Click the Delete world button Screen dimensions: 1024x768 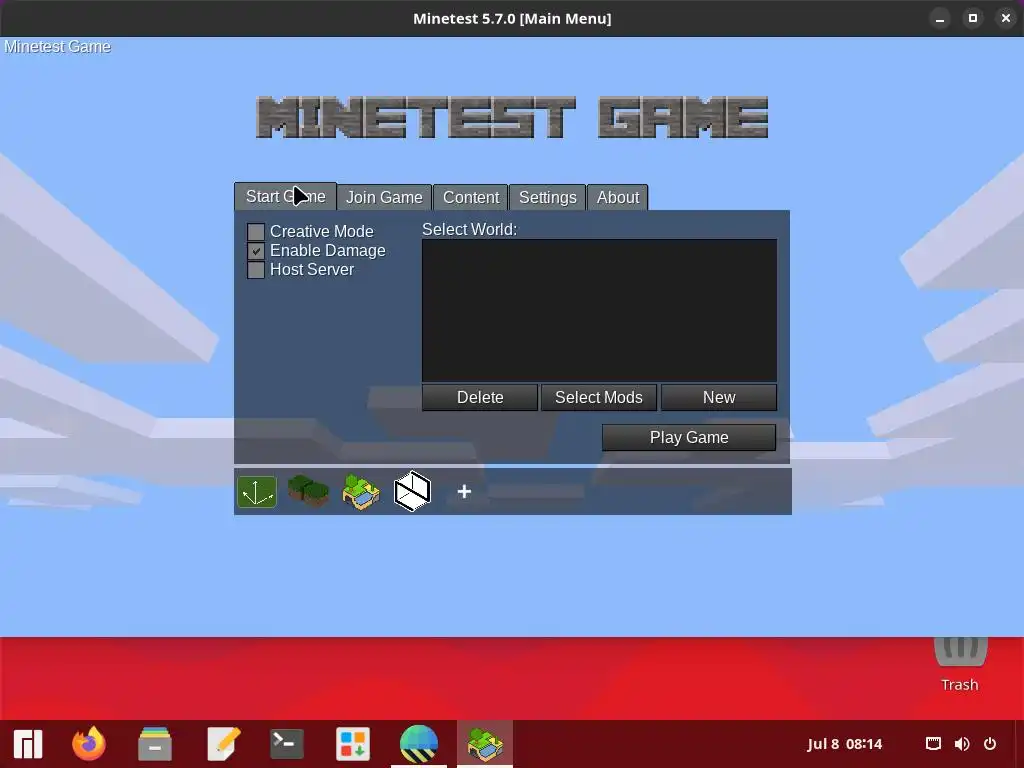480,397
